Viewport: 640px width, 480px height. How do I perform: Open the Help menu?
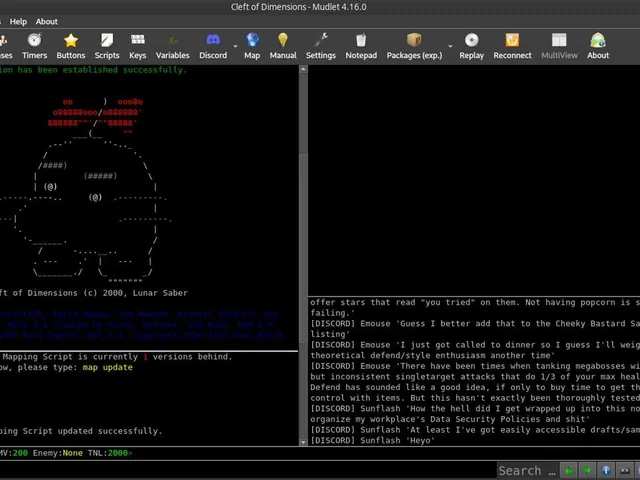tap(18, 22)
